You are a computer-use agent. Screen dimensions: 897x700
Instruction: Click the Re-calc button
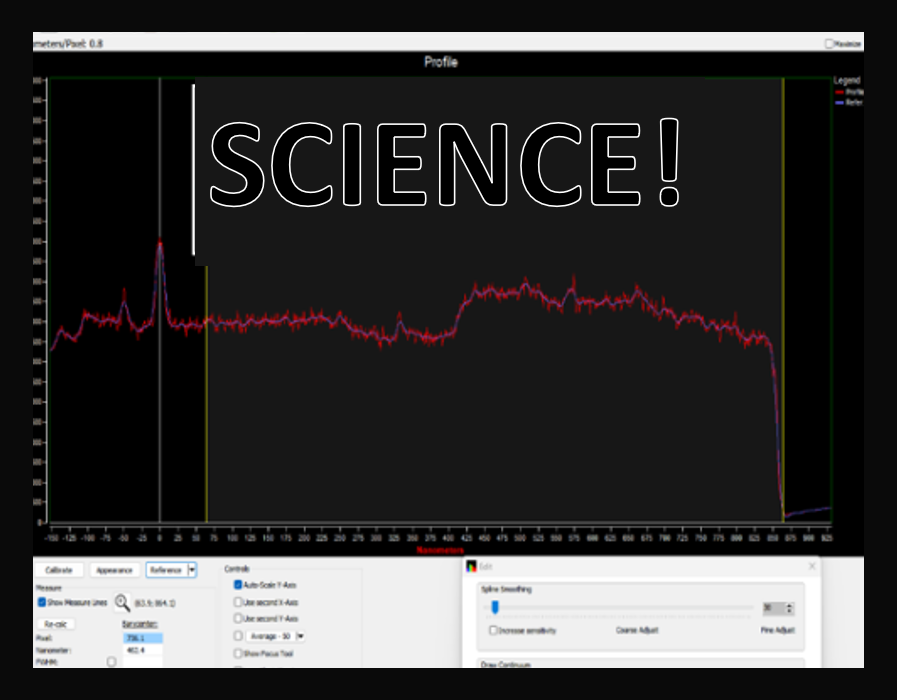coord(55,623)
